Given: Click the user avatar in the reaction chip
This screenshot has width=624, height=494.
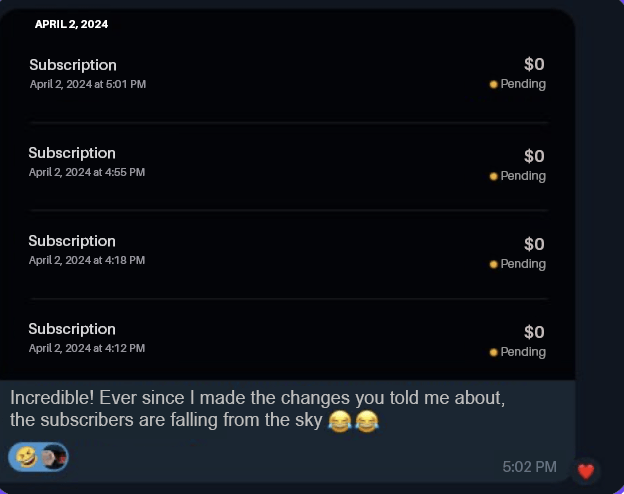Looking at the screenshot, I should click(x=54, y=457).
